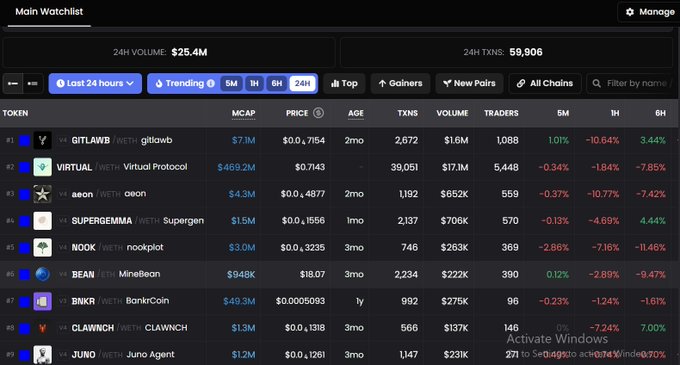Click the 5,448 traders value
Viewport: 680px width, 365px height.
tap(506, 167)
